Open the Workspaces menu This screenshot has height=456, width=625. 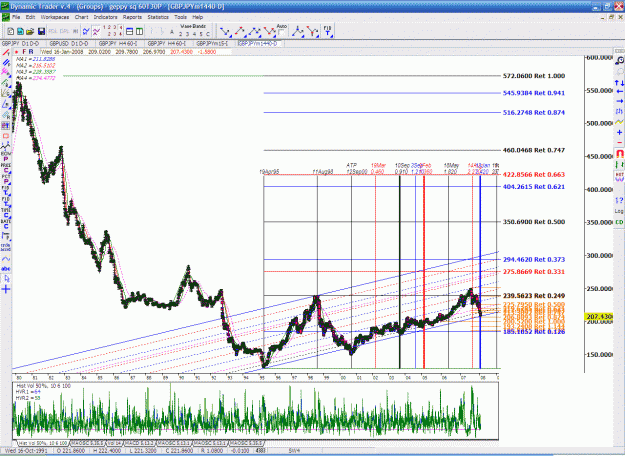click(x=55, y=17)
